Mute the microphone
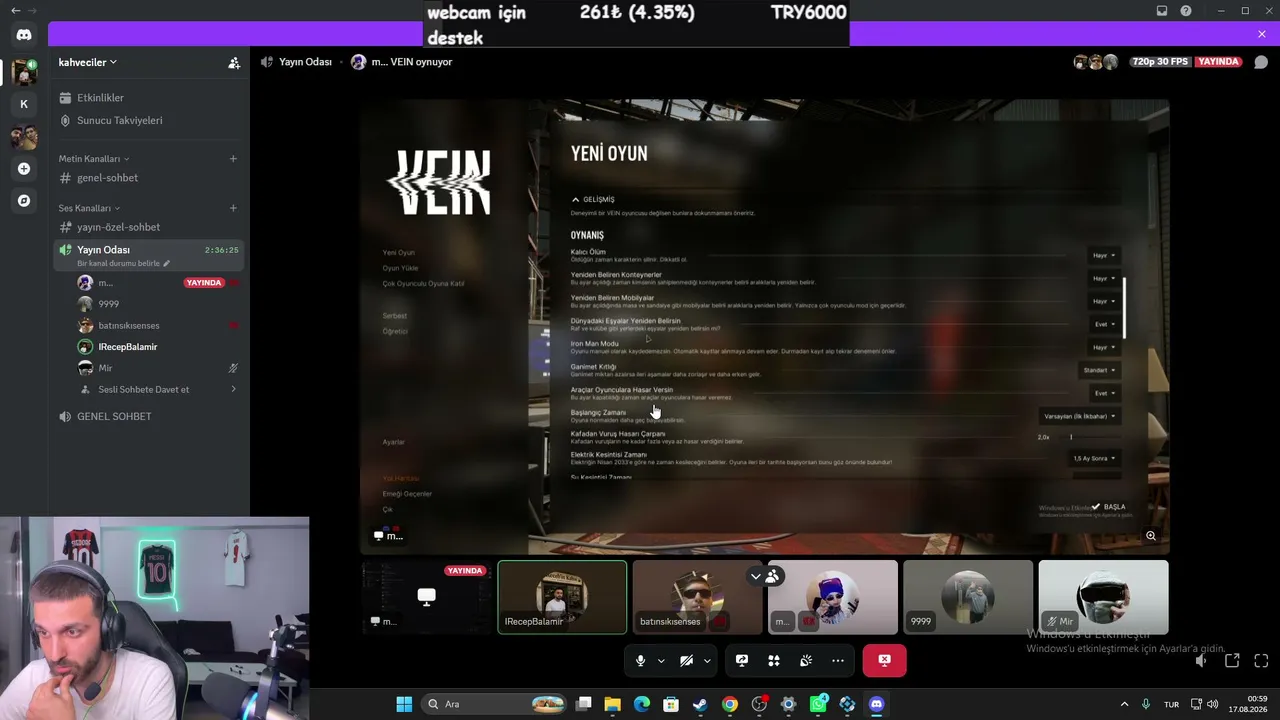 tap(641, 661)
